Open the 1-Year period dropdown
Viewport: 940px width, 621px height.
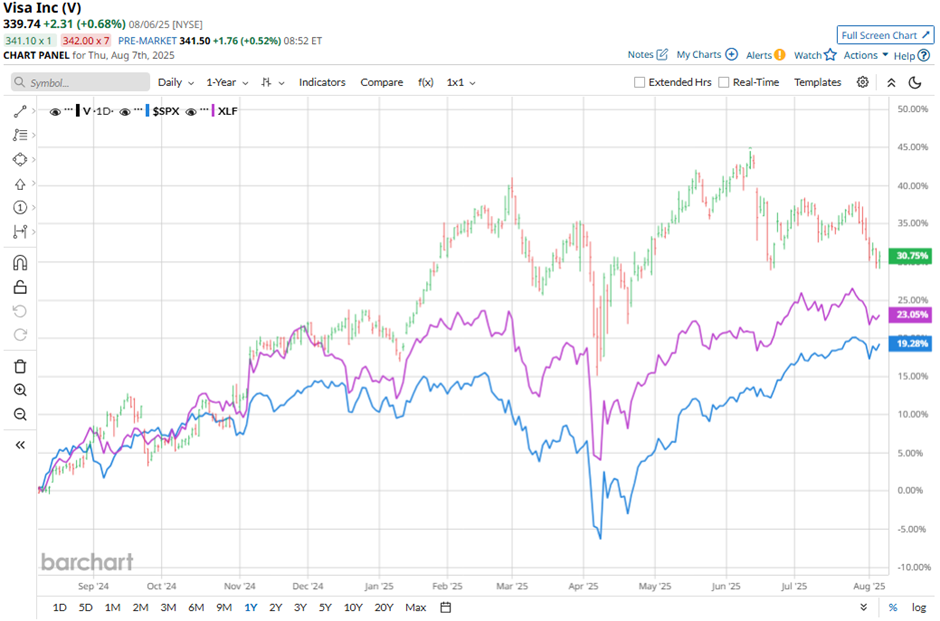227,83
